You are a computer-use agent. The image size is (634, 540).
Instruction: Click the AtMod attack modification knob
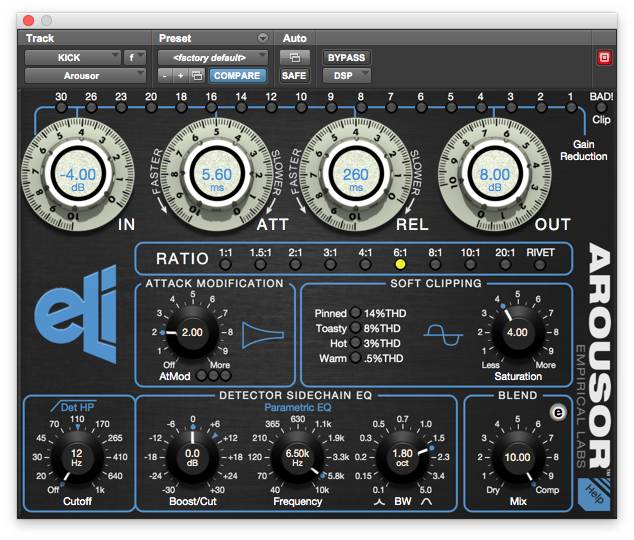click(192, 332)
